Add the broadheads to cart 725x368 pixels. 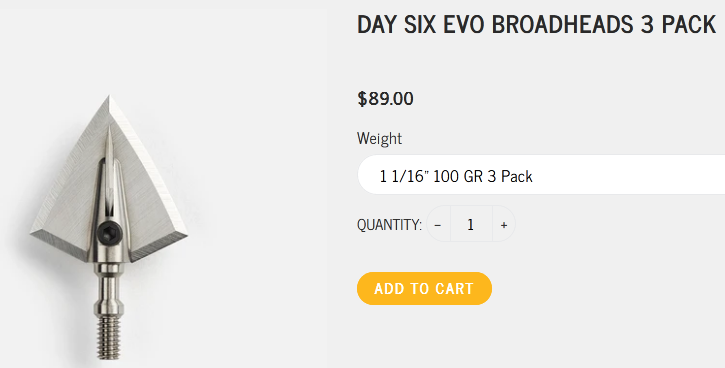tap(424, 288)
